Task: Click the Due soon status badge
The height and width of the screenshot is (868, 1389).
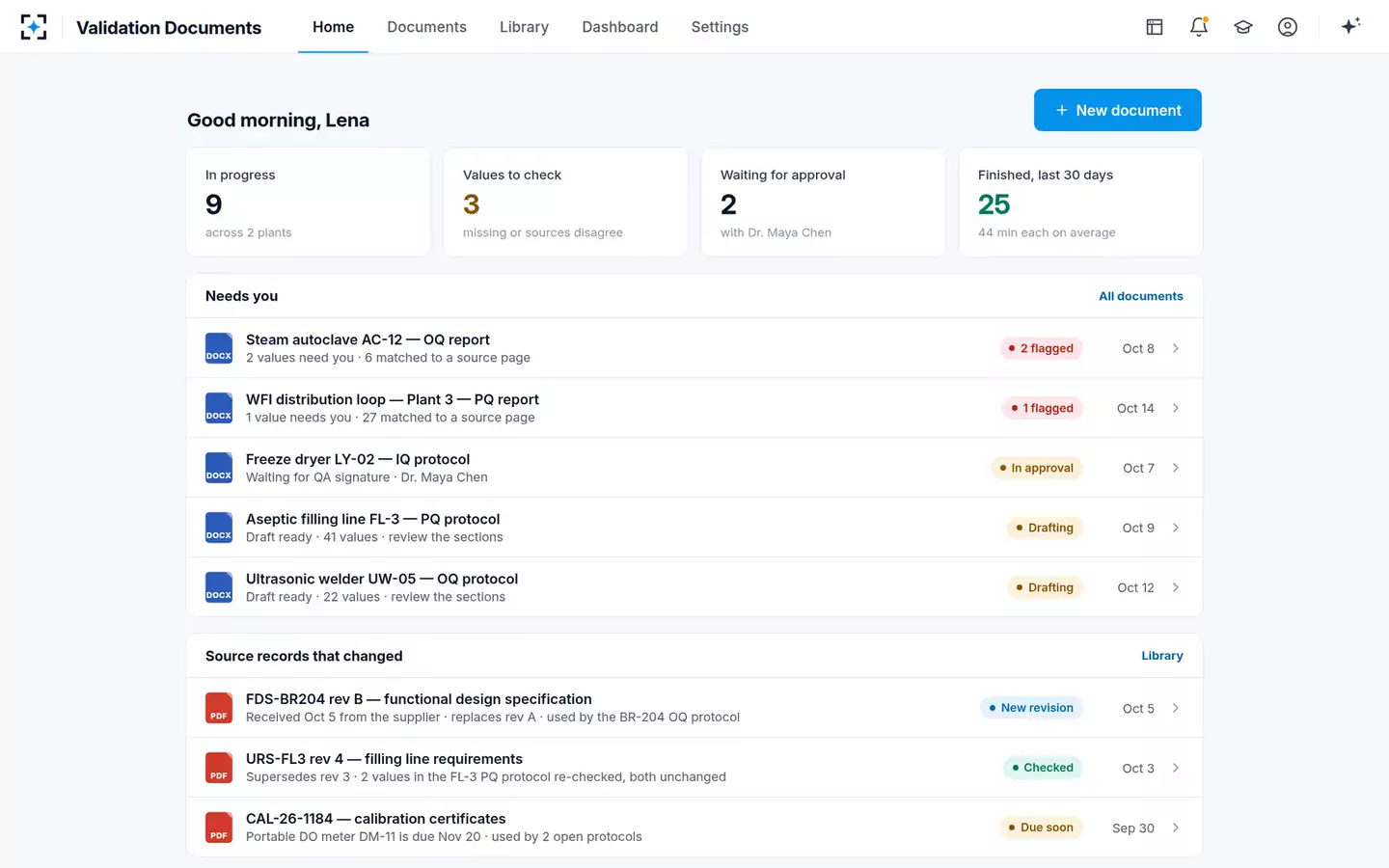Action: (1041, 827)
